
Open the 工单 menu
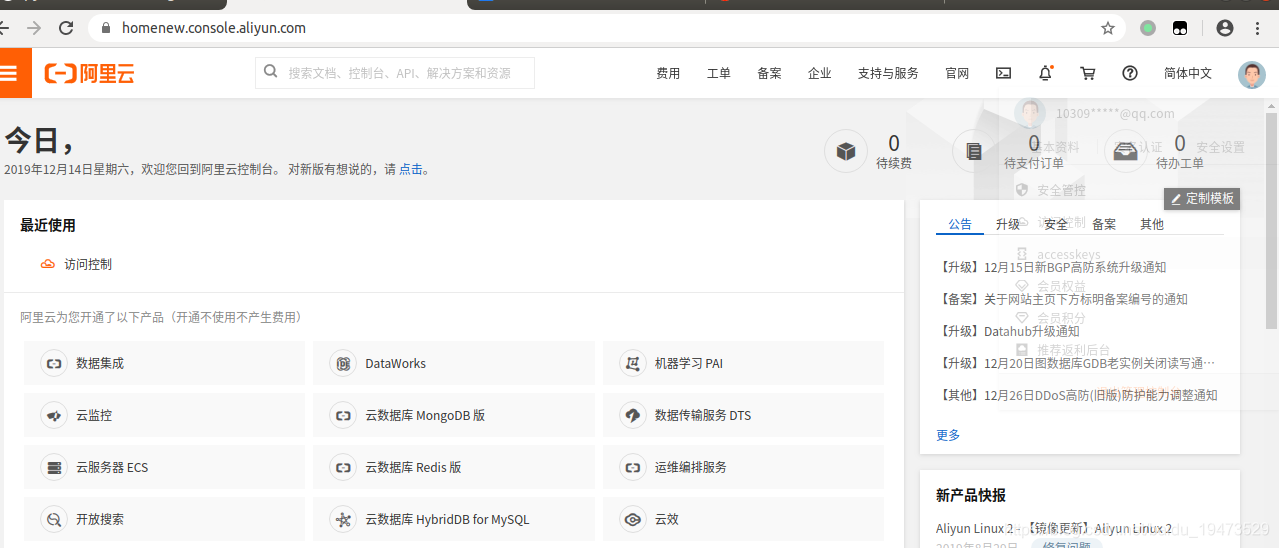pyautogui.click(x=719, y=73)
